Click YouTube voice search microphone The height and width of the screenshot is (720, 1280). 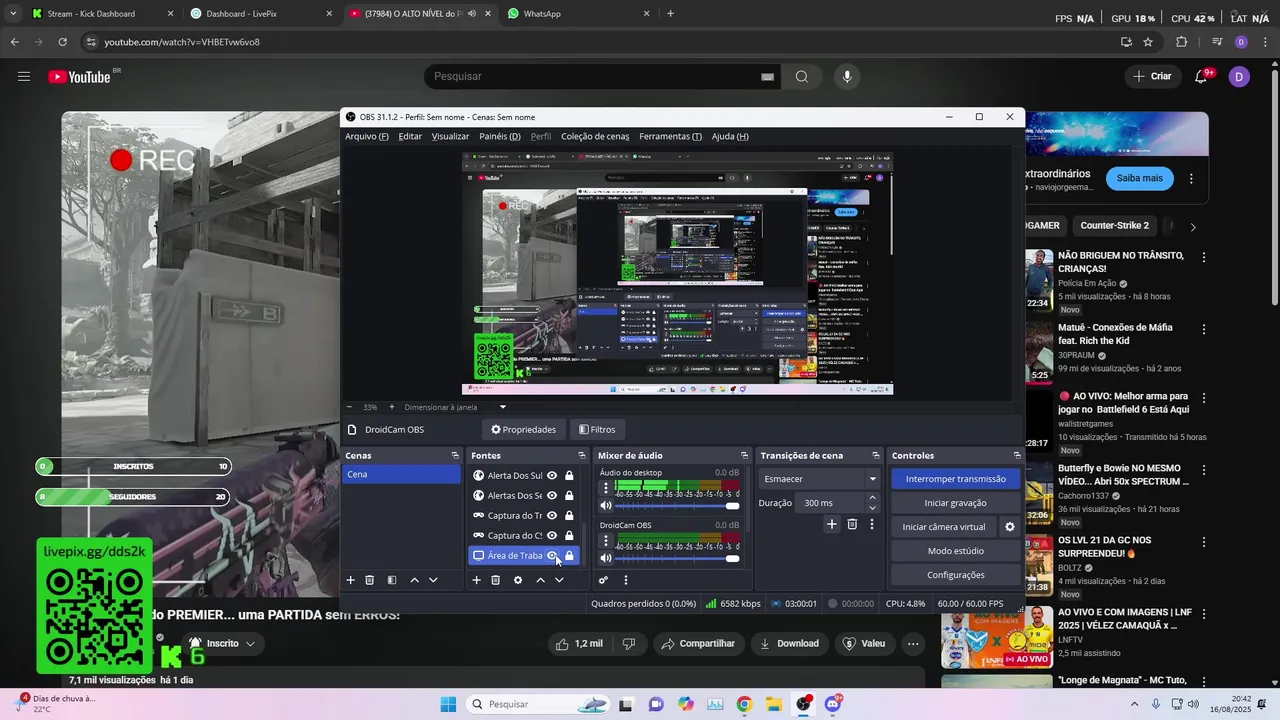(847, 77)
